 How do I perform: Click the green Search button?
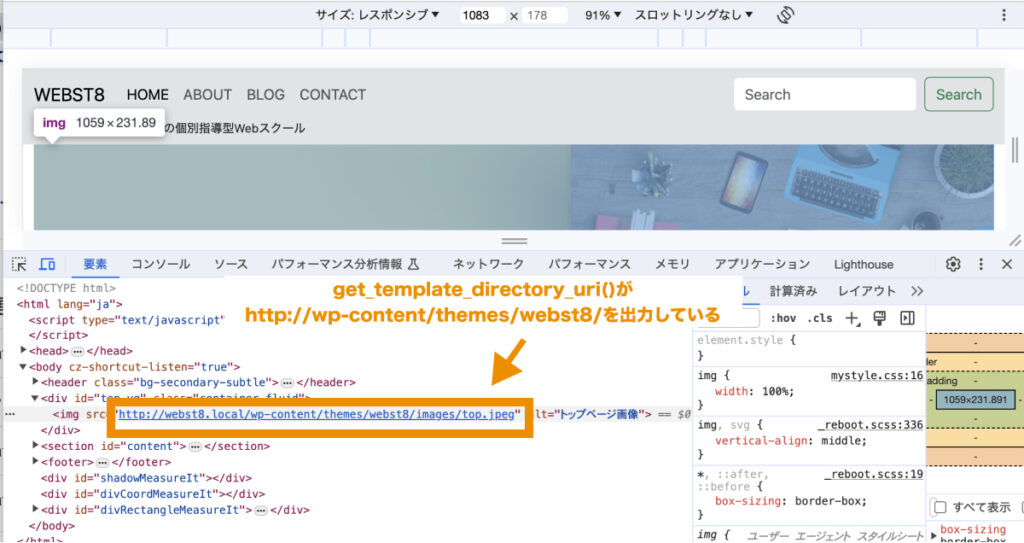click(958, 95)
